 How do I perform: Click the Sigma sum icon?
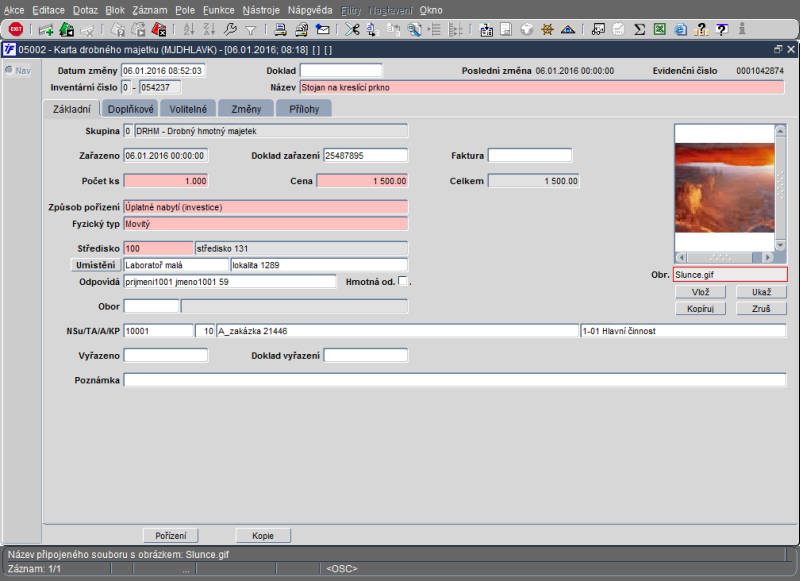tap(639, 30)
